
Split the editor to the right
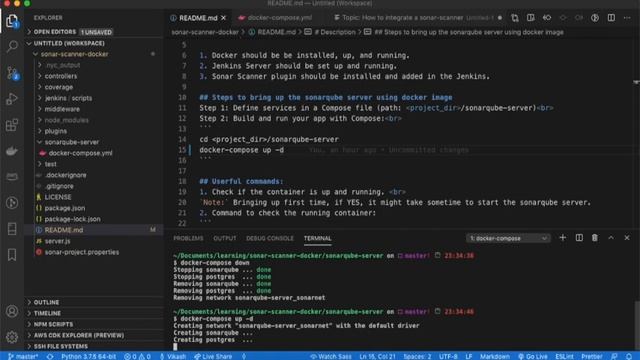pos(611,18)
